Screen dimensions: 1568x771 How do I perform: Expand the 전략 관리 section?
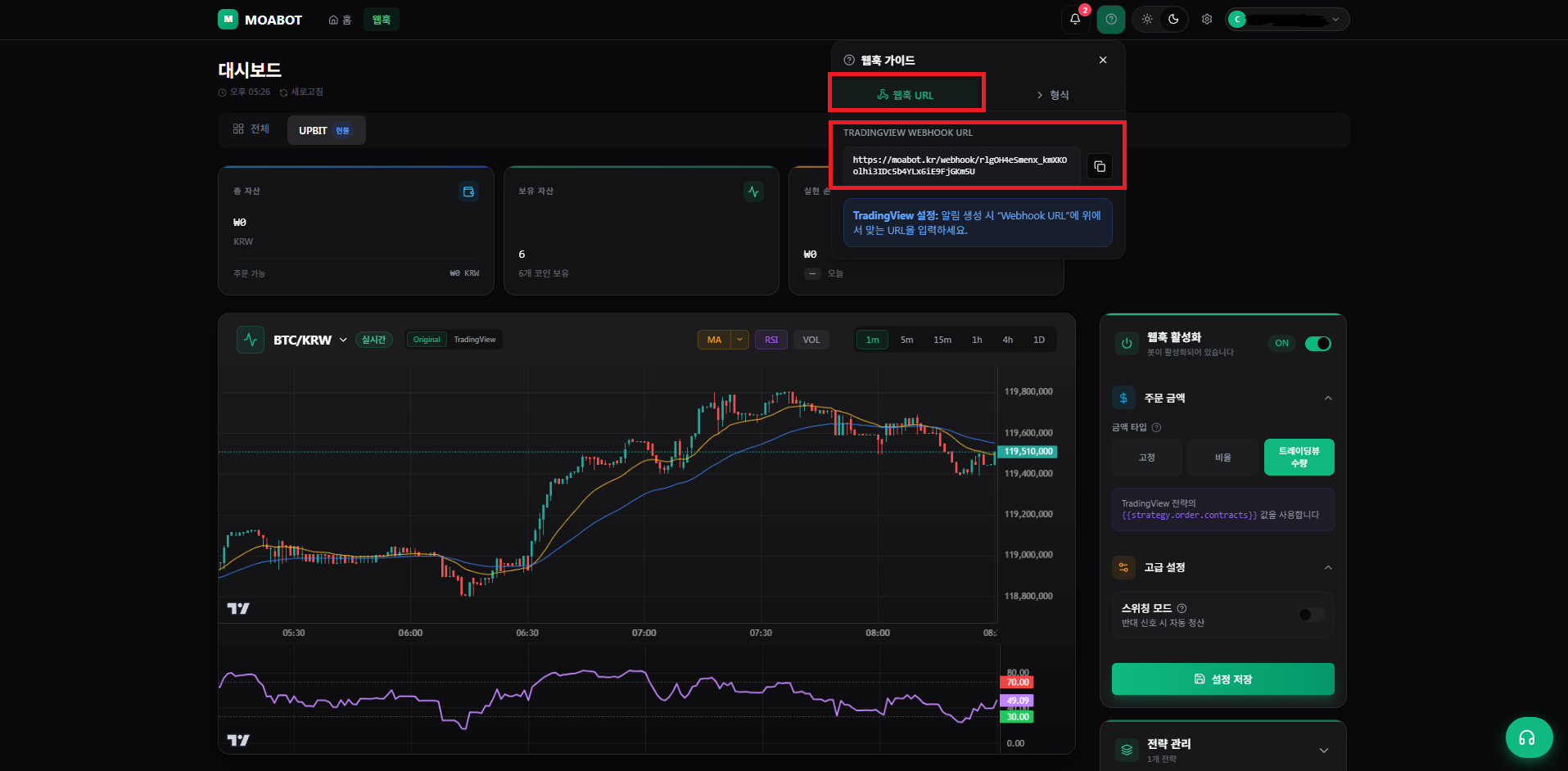point(1324,751)
